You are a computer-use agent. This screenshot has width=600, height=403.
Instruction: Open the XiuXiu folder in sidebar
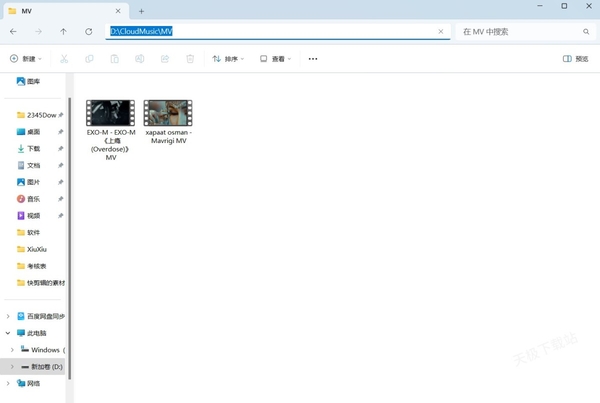click(x=32, y=250)
